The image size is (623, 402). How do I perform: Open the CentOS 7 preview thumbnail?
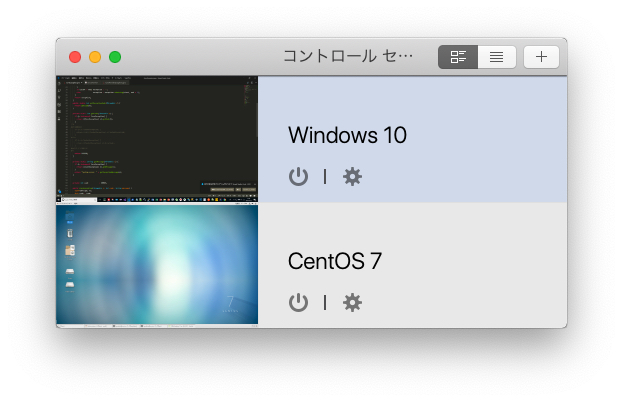(157, 265)
